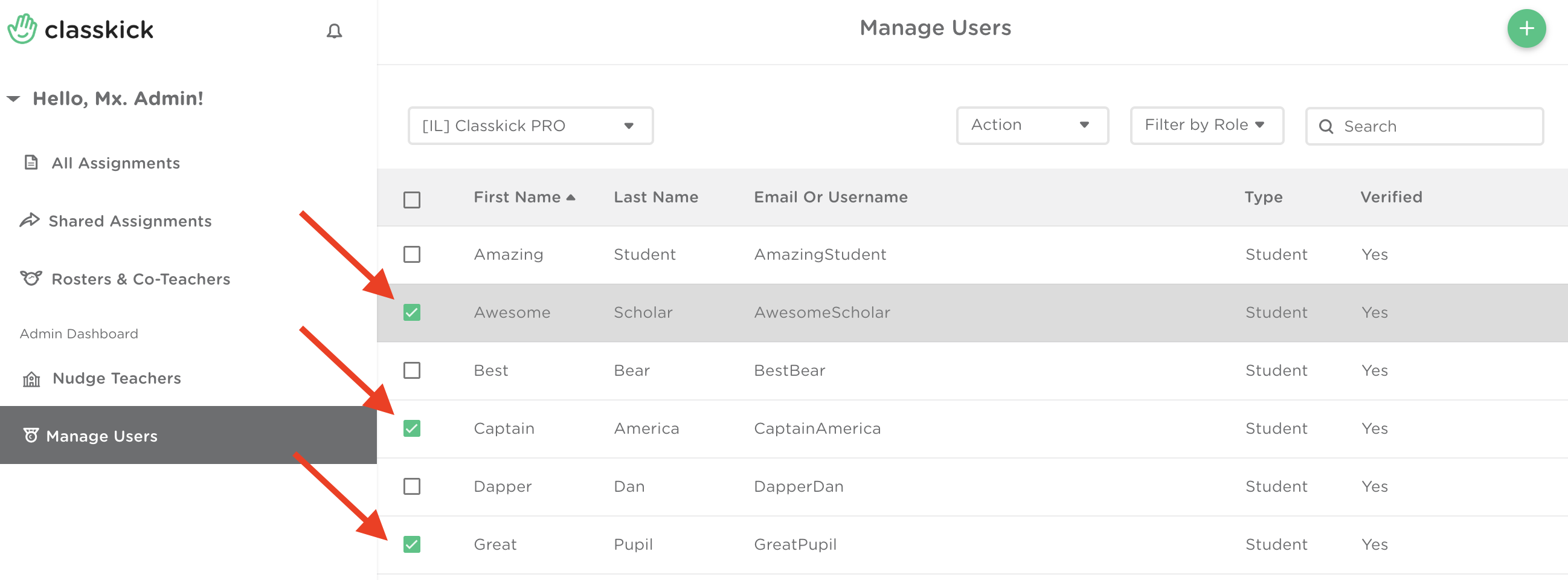Viewport: 1568px width, 580px height.
Task: Click the Shared Assignments arrow icon
Action: tap(29, 221)
